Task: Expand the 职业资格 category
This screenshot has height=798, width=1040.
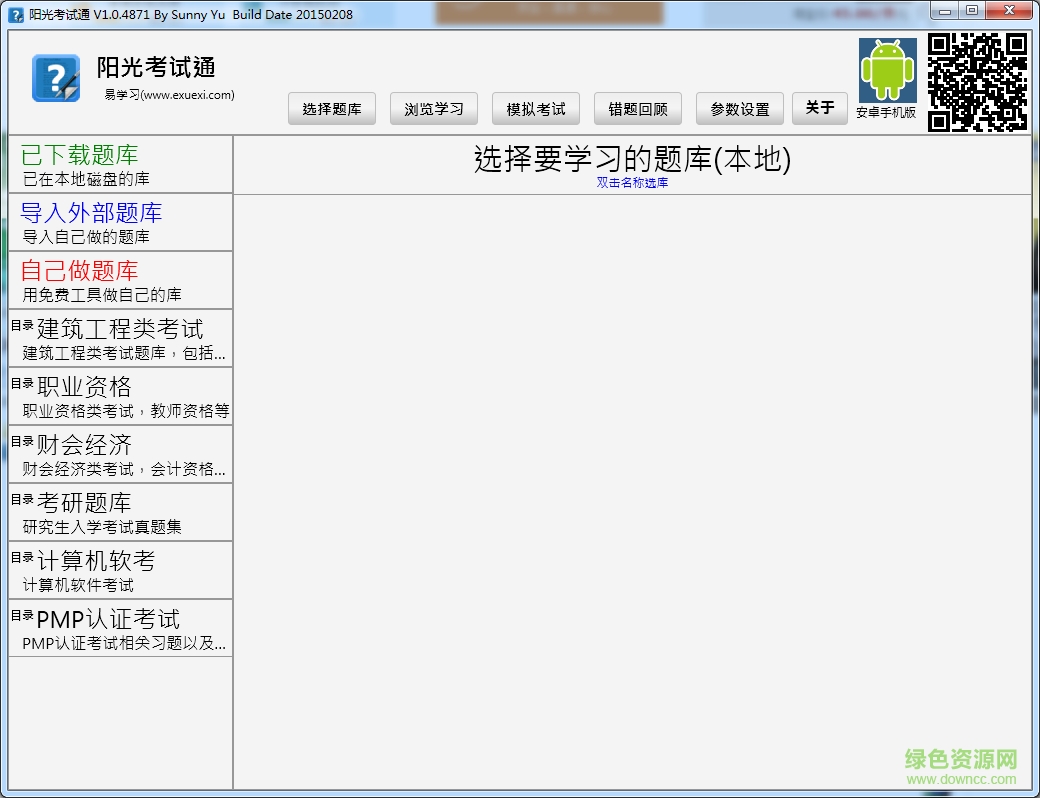Action: (x=116, y=396)
